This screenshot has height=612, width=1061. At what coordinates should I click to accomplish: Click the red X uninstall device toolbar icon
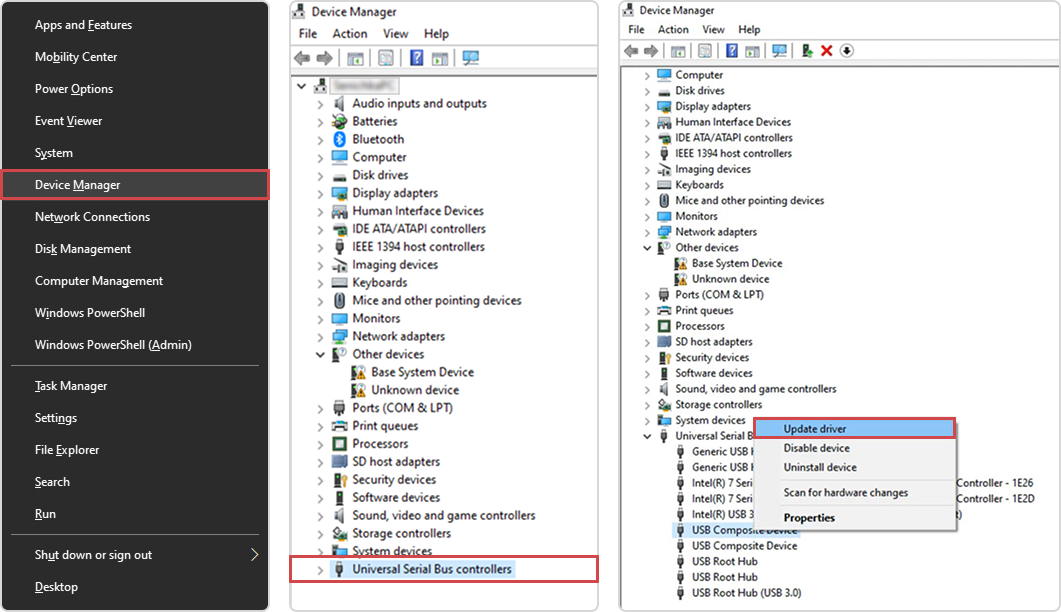tap(825, 51)
